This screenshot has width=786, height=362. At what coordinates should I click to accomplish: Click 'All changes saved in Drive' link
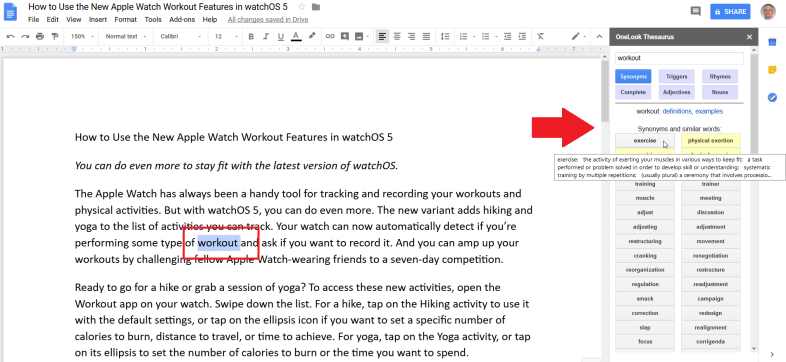[x=268, y=20]
